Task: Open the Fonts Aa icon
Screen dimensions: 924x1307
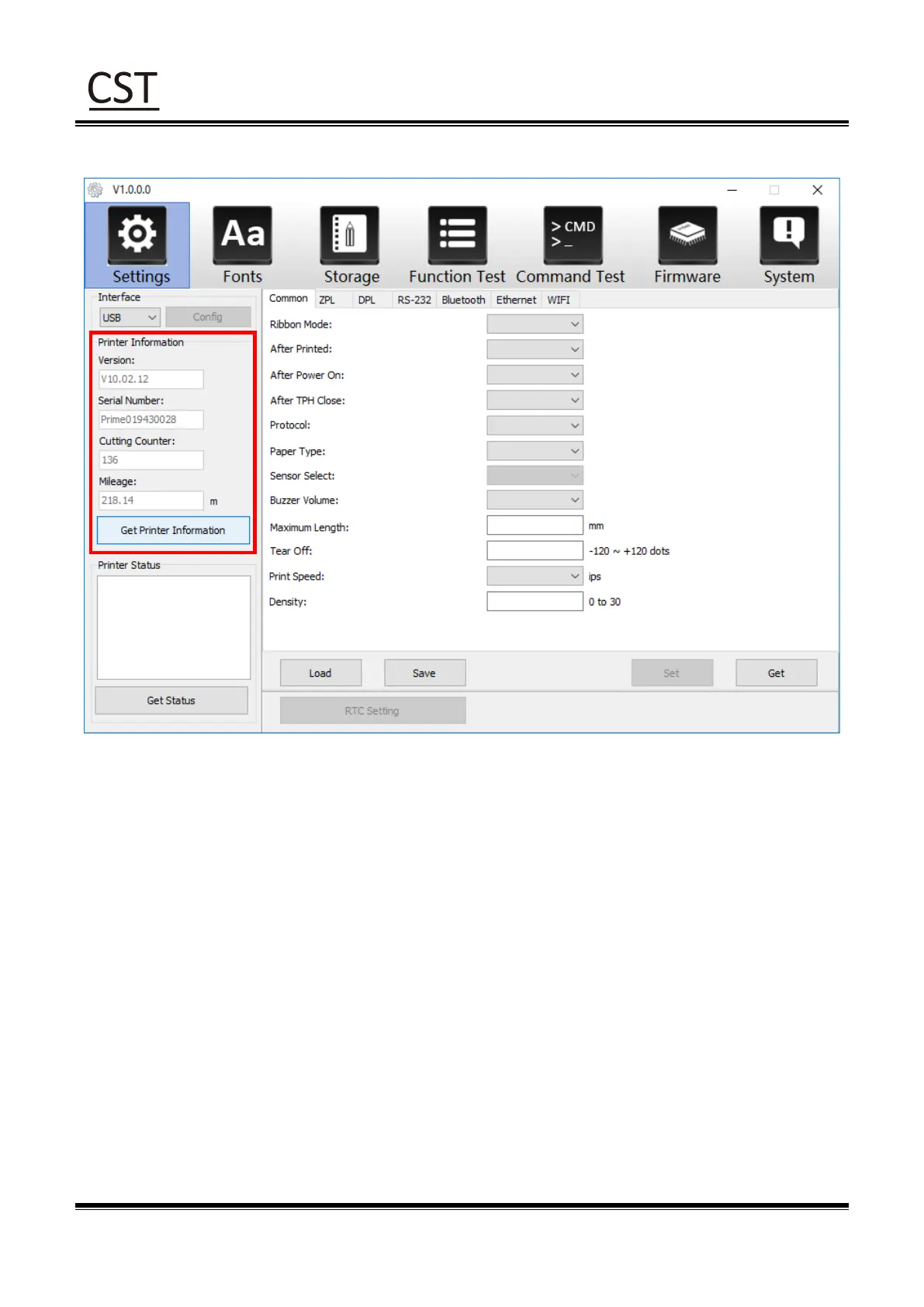Action: click(x=242, y=235)
